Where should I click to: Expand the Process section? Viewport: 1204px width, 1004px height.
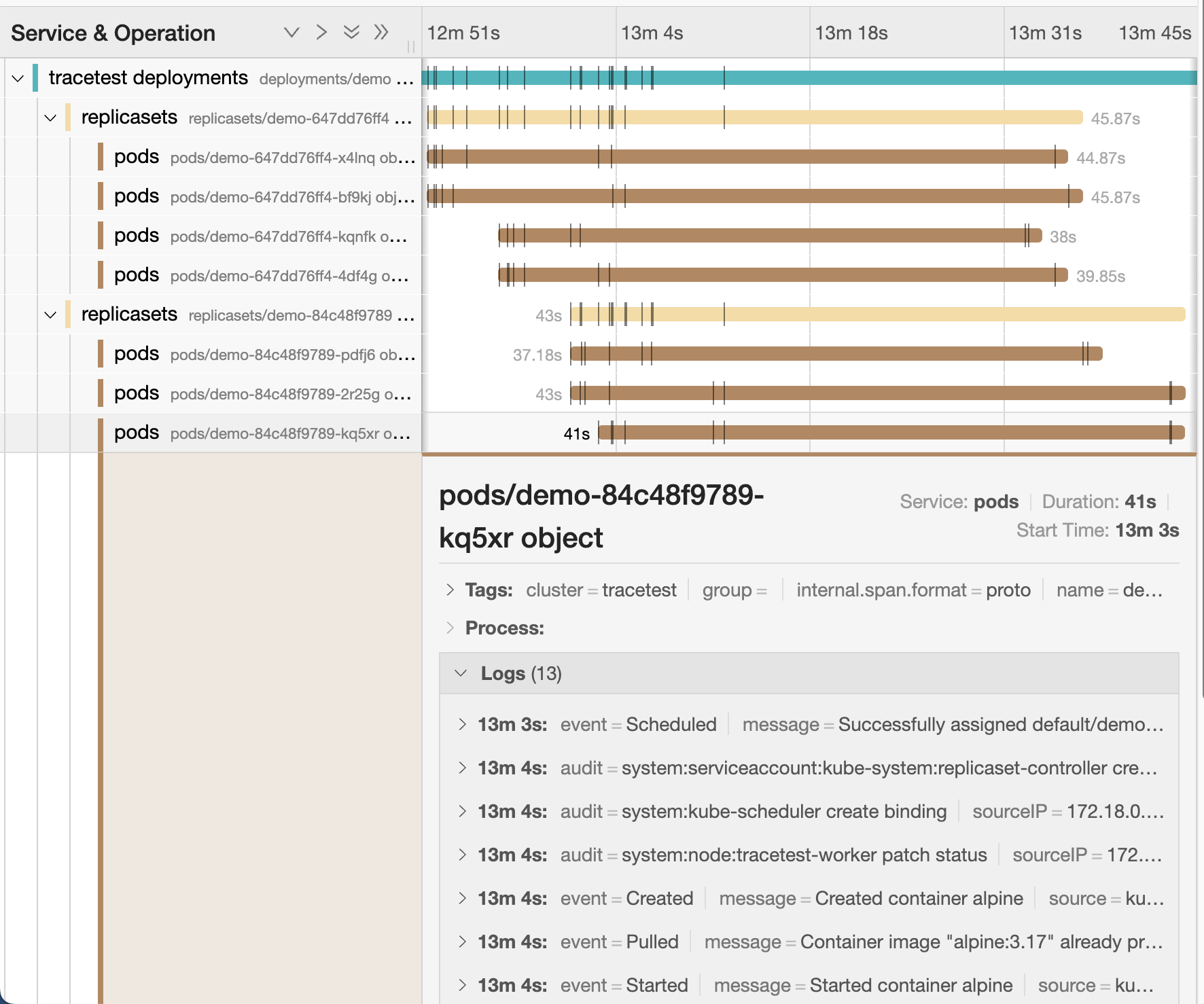[450, 628]
